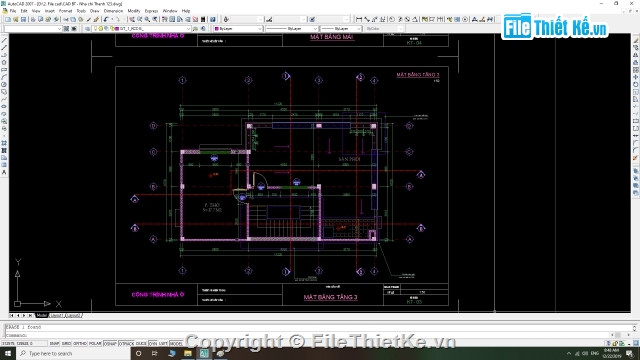Toggle POLAR tracking in status bar

tap(95, 344)
